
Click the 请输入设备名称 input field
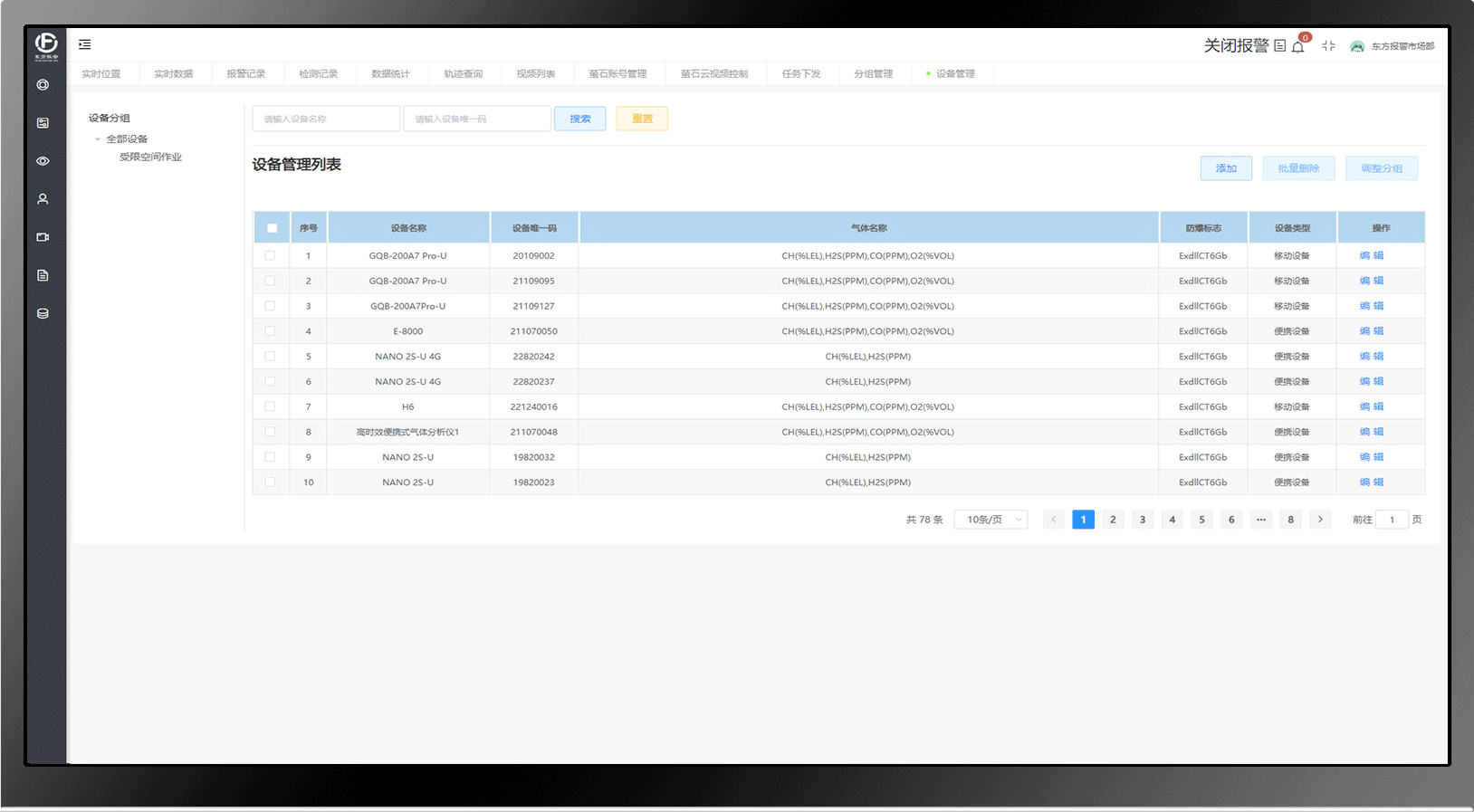point(326,119)
